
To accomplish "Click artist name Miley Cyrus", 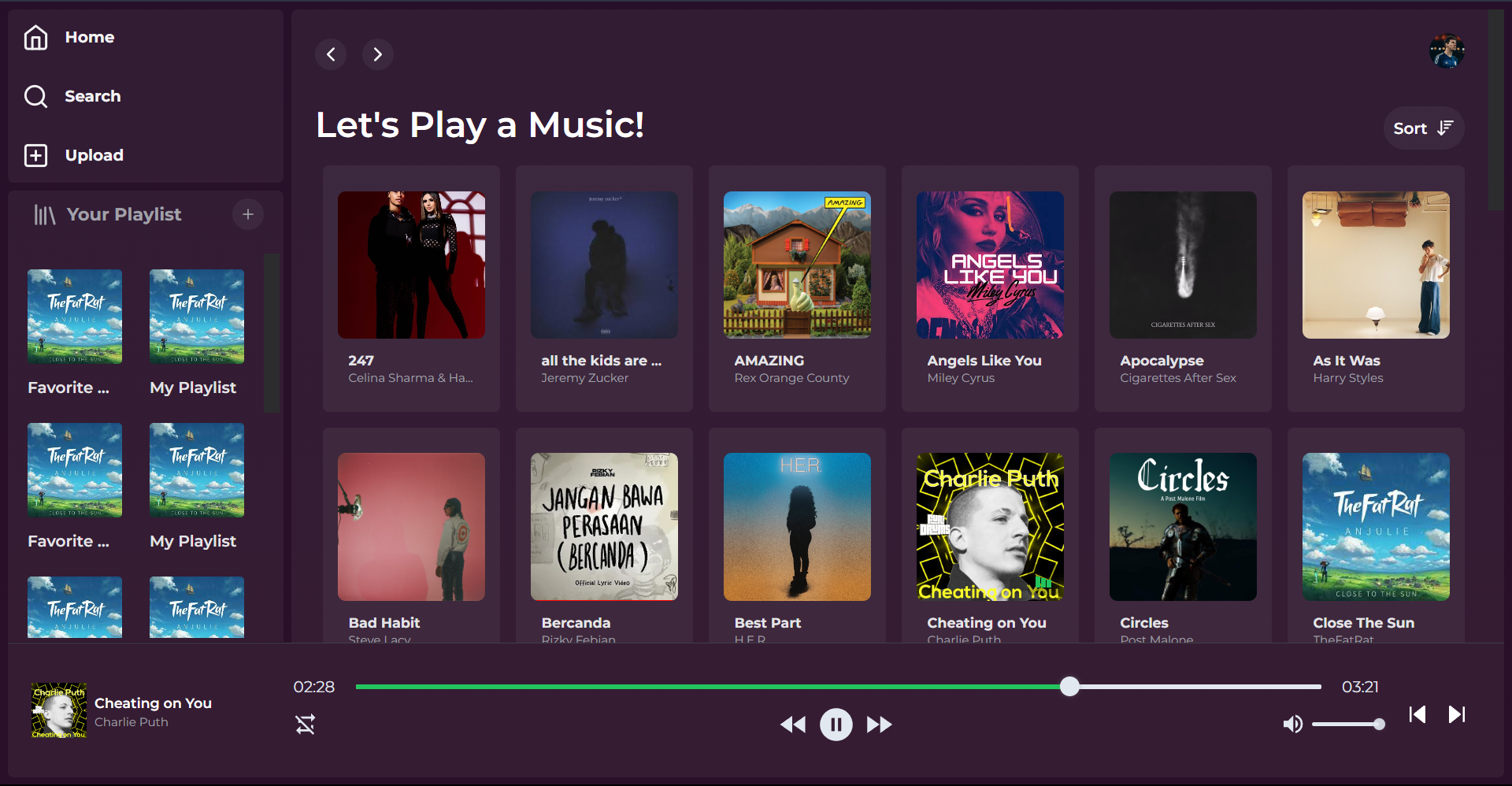I will 961,378.
